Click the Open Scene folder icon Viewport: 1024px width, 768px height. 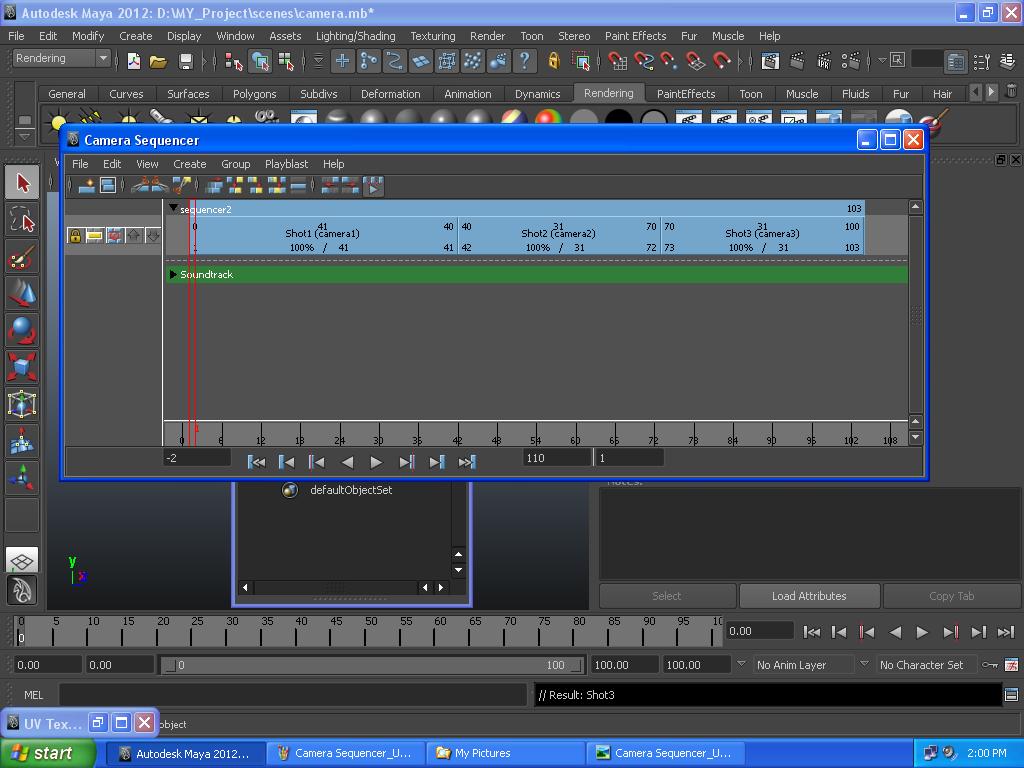158,61
